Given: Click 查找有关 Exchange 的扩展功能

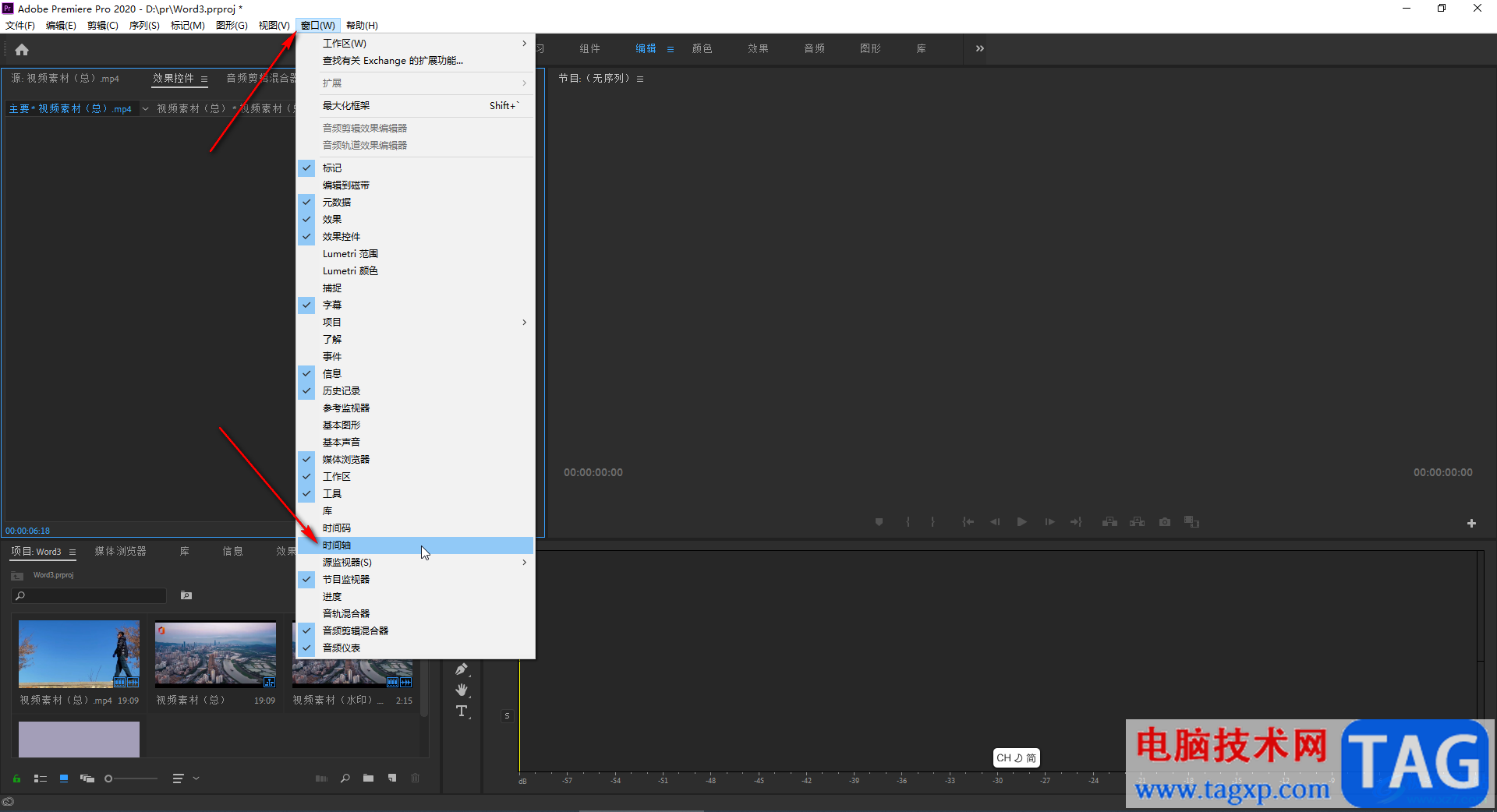Looking at the screenshot, I should click(416, 61).
